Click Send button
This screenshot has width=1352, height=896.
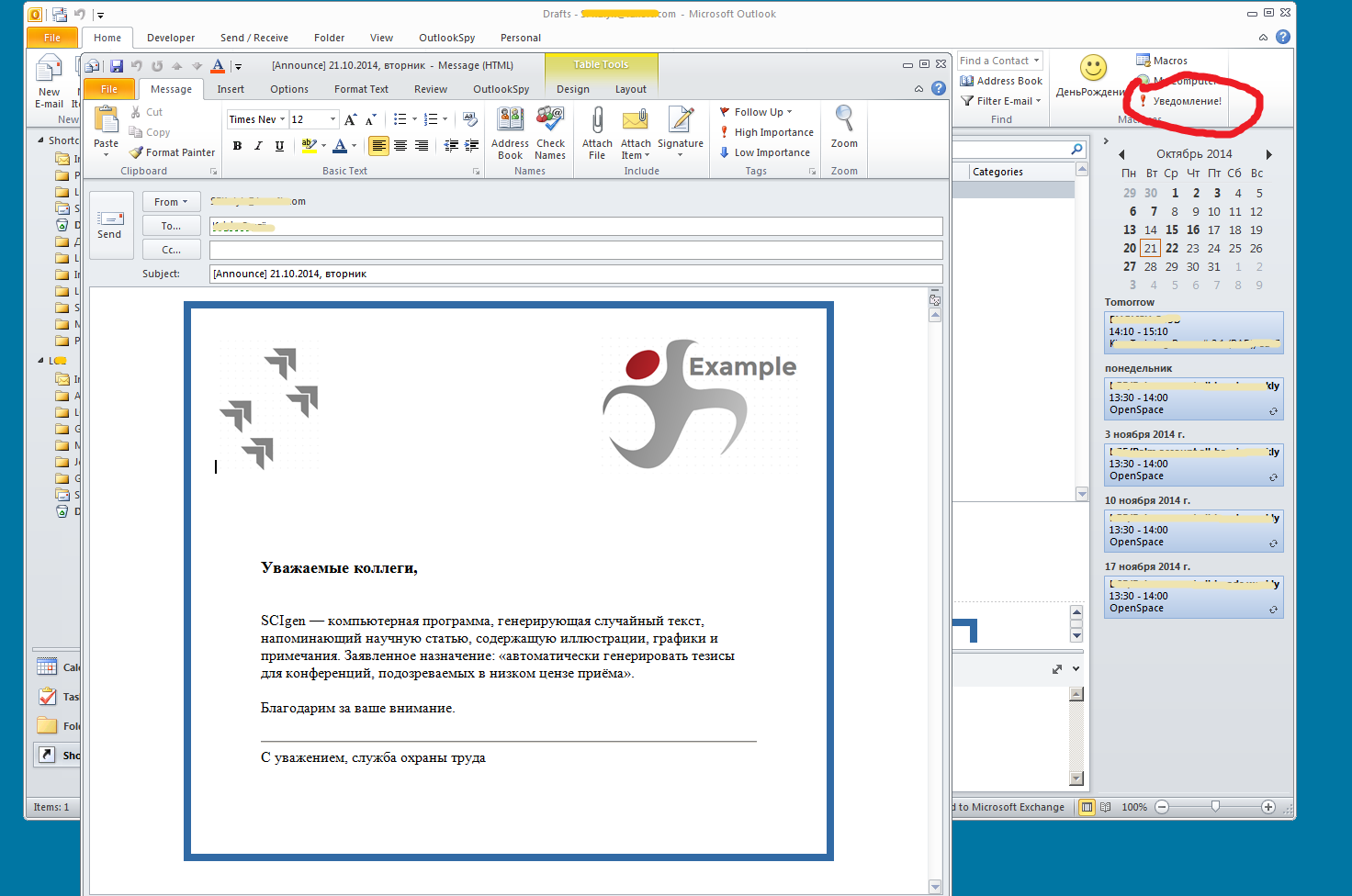point(110,225)
